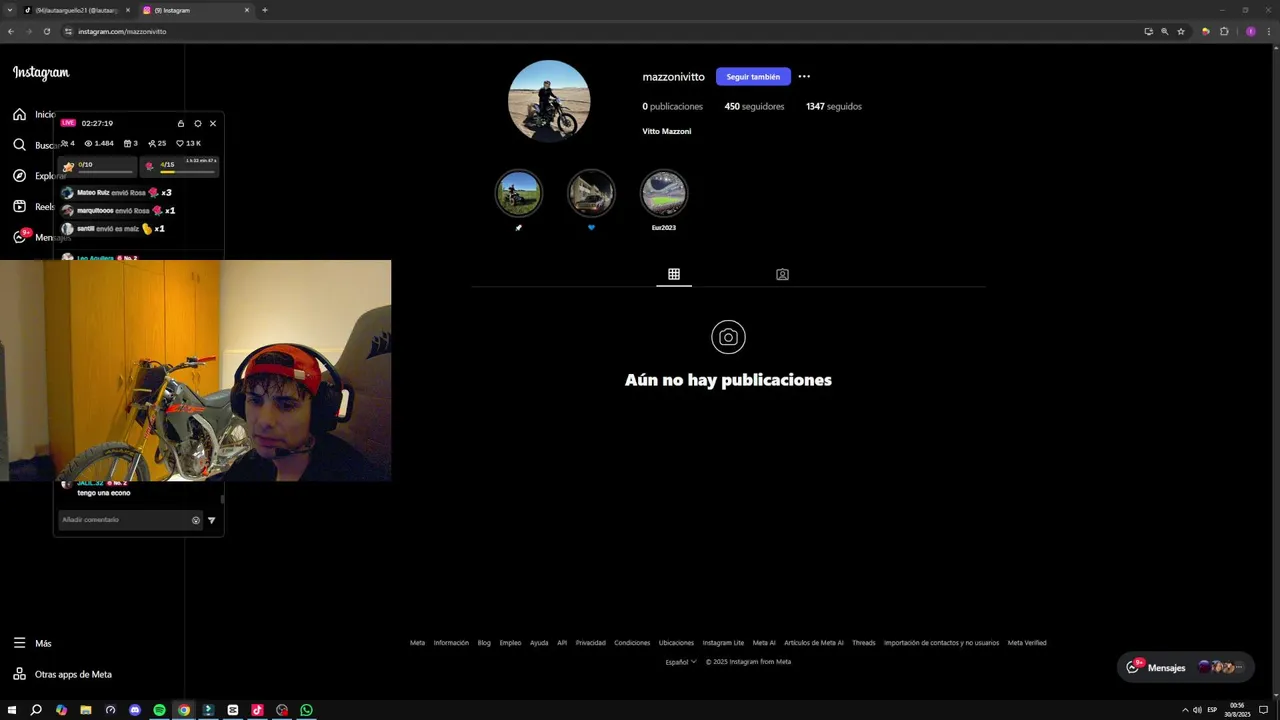
Task: Close the live stream overlay panel
Action: coord(213,123)
